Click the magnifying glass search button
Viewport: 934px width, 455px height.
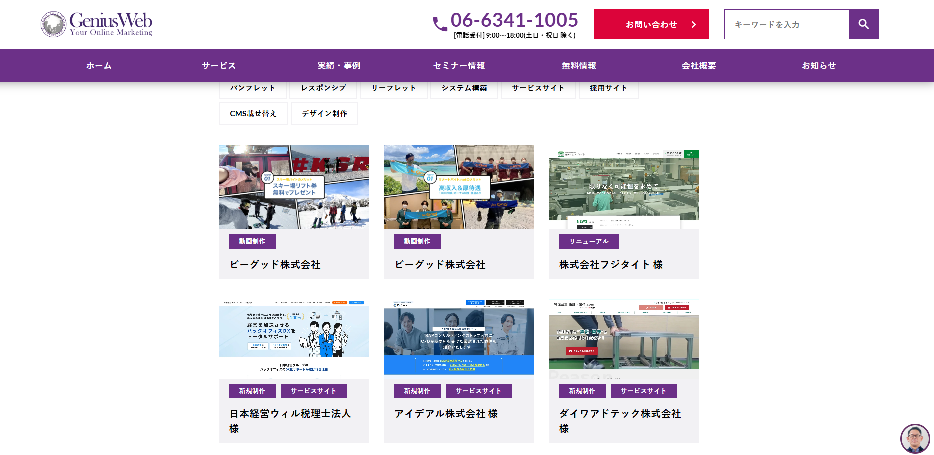pos(863,24)
